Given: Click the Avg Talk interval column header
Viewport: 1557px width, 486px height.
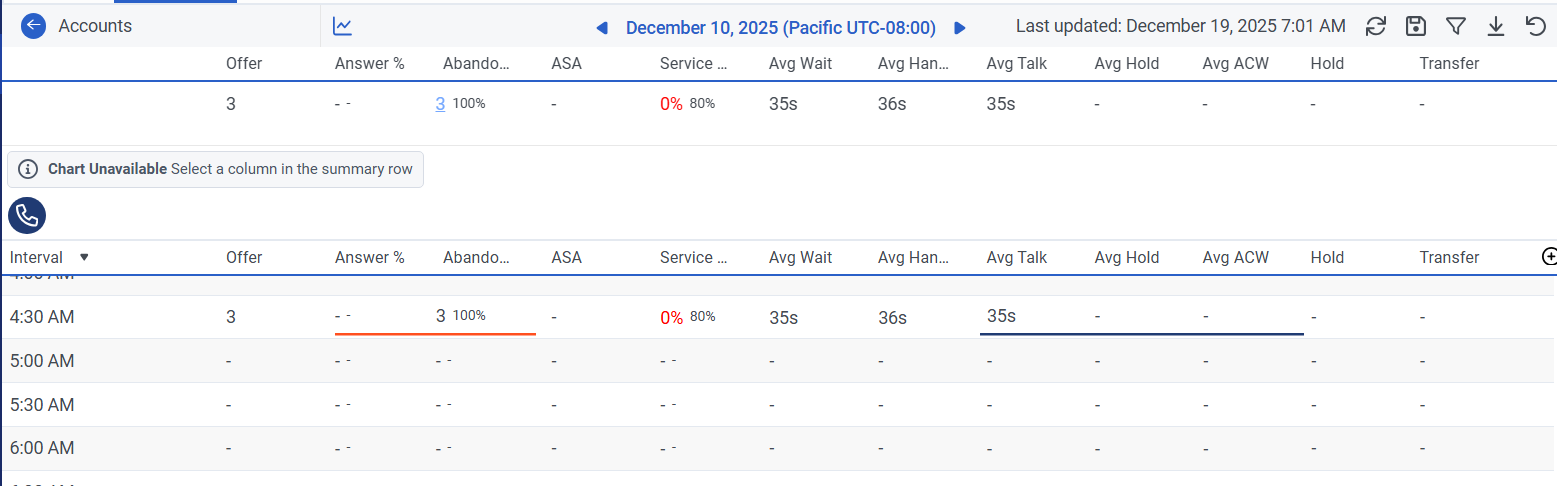Looking at the screenshot, I should [x=1016, y=257].
